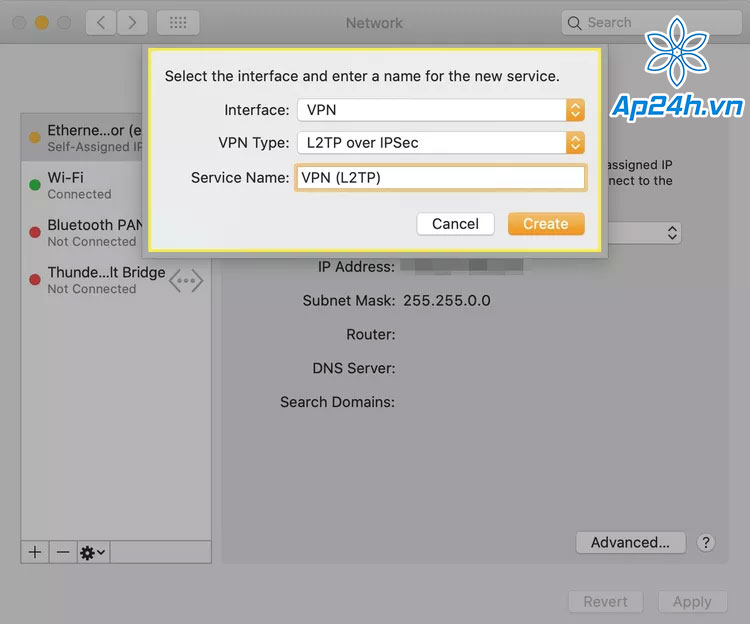Click the Router label
This screenshot has width=750, height=624.
coord(371,334)
